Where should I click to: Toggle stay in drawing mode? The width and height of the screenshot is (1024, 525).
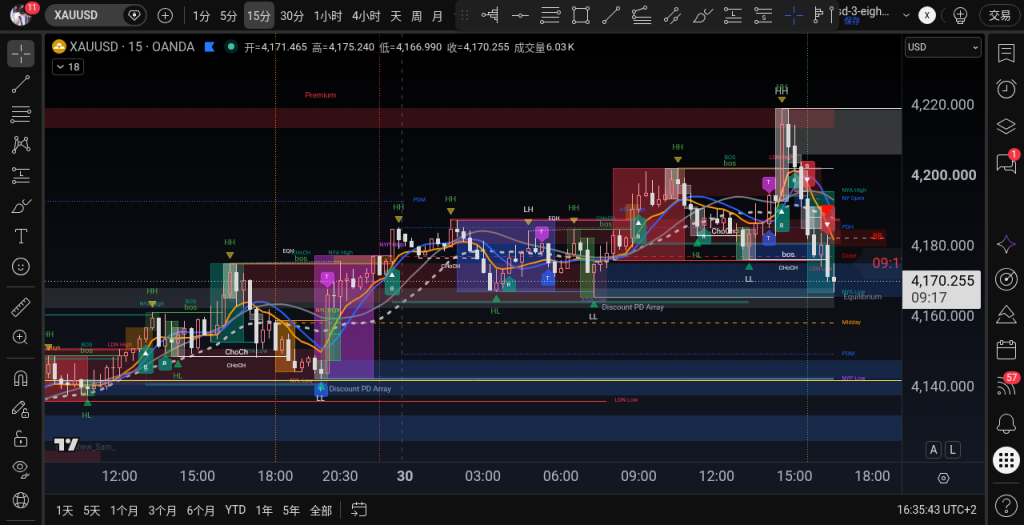click(21, 409)
